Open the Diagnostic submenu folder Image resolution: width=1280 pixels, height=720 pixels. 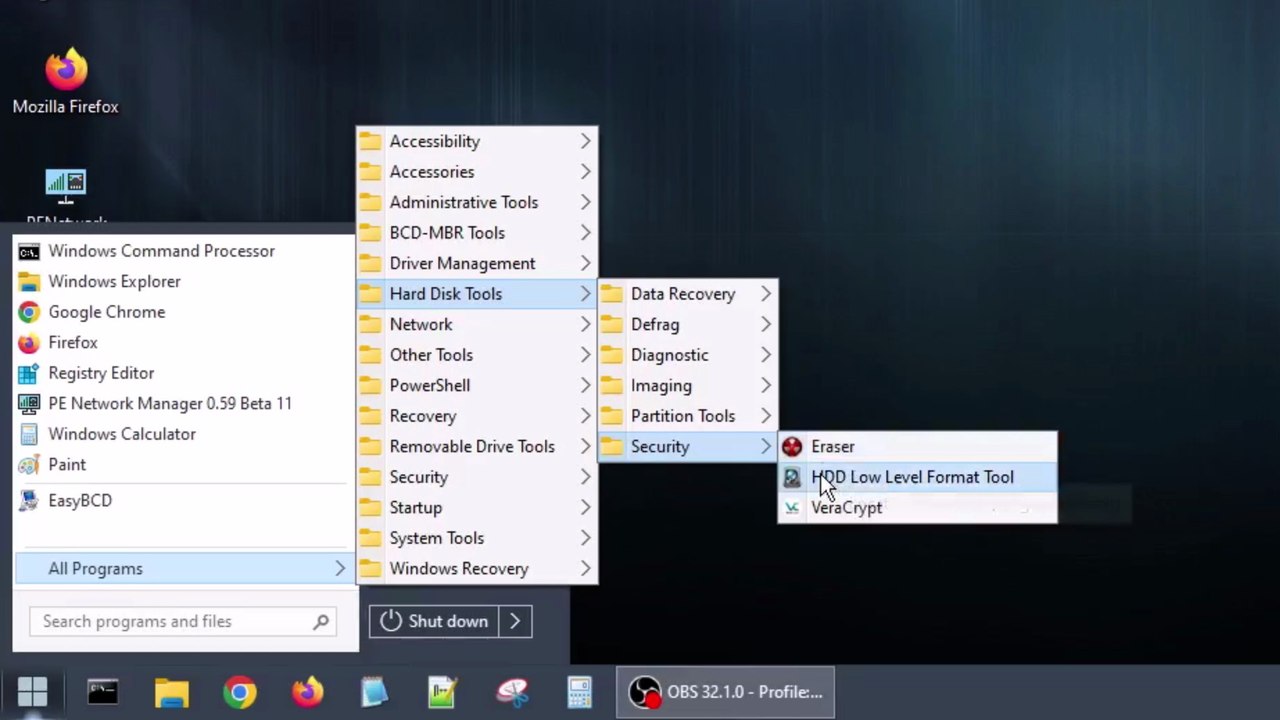688,355
